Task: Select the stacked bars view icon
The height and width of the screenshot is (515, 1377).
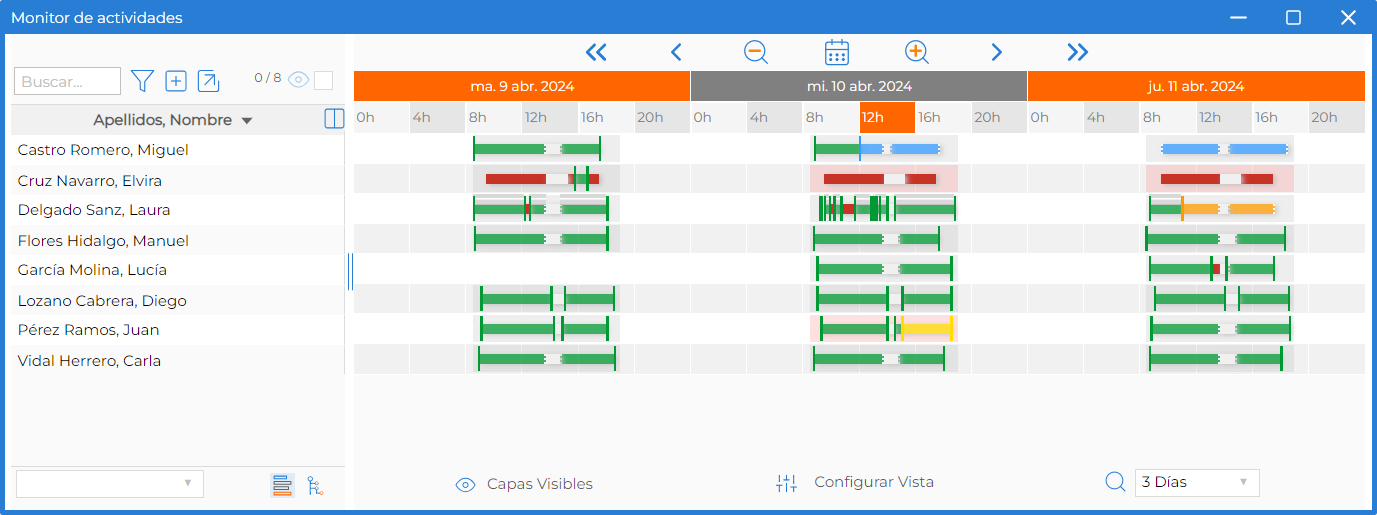Action: pyautogui.click(x=282, y=485)
